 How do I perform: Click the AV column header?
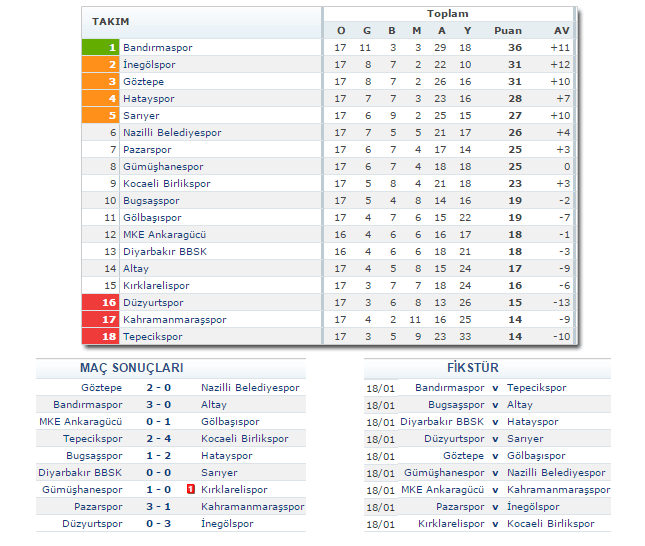click(x=561, y=30)
